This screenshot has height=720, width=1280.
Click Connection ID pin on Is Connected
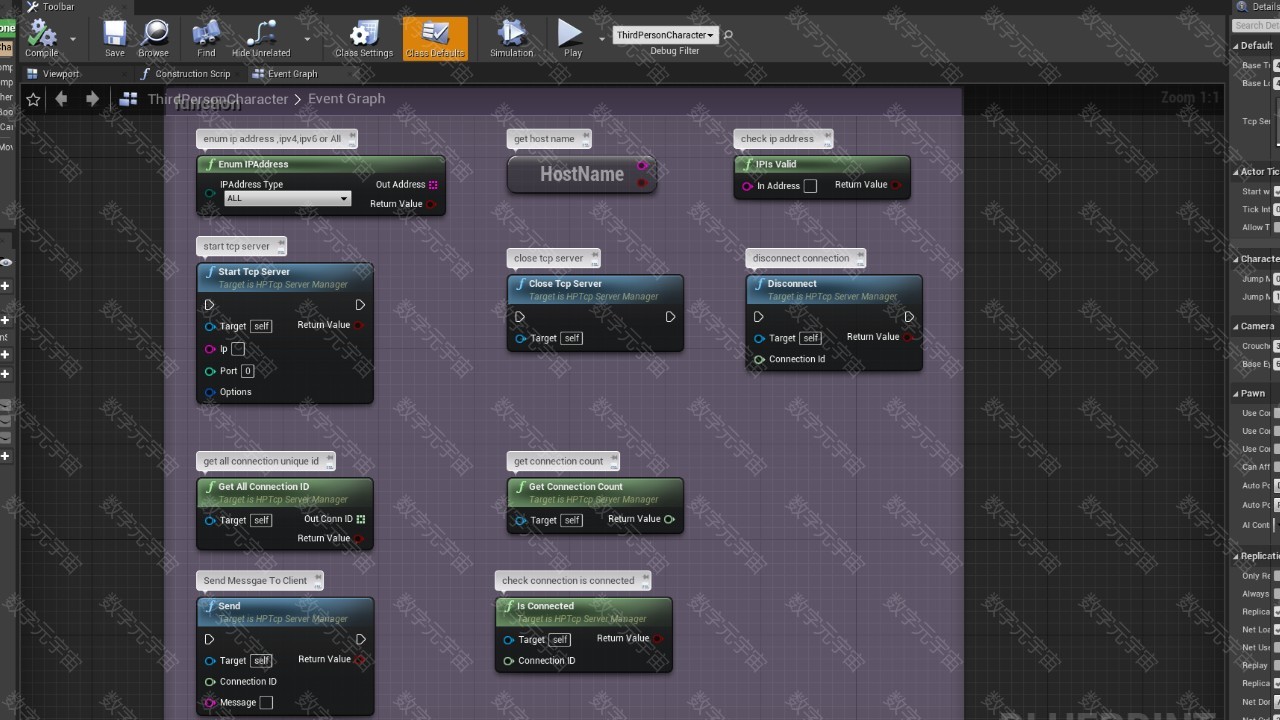[509, 661]
